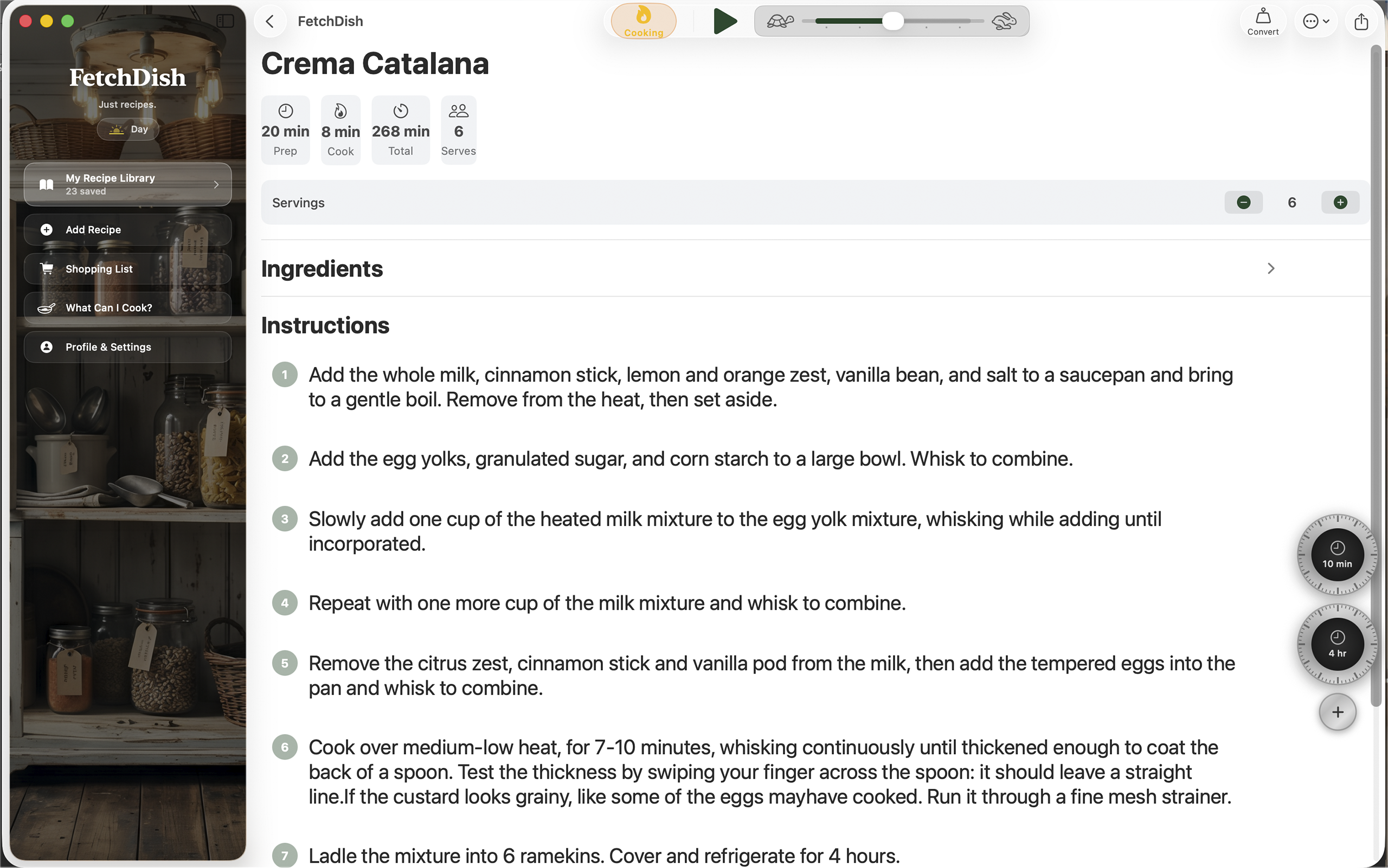Start the 4 hr timer dial
Screen dimensions: 1388x868
pos(1337,644)
